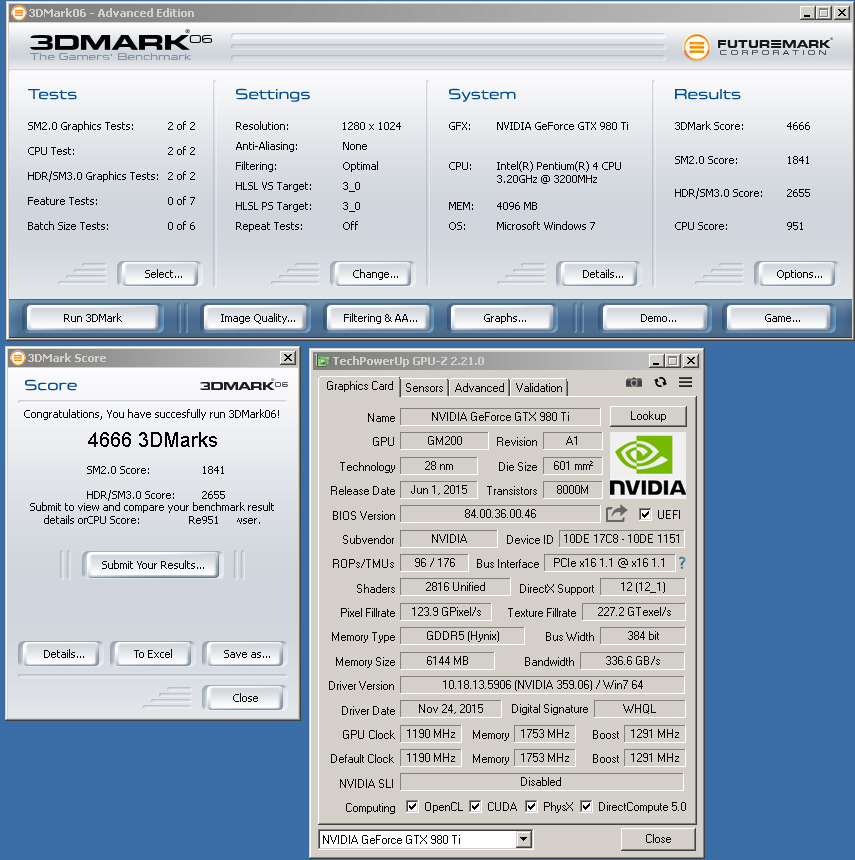The image size is (855, 860).
Task: Open the GPU-Z hamburger menu
Action: pyautogui.click(x=685, y=383)
